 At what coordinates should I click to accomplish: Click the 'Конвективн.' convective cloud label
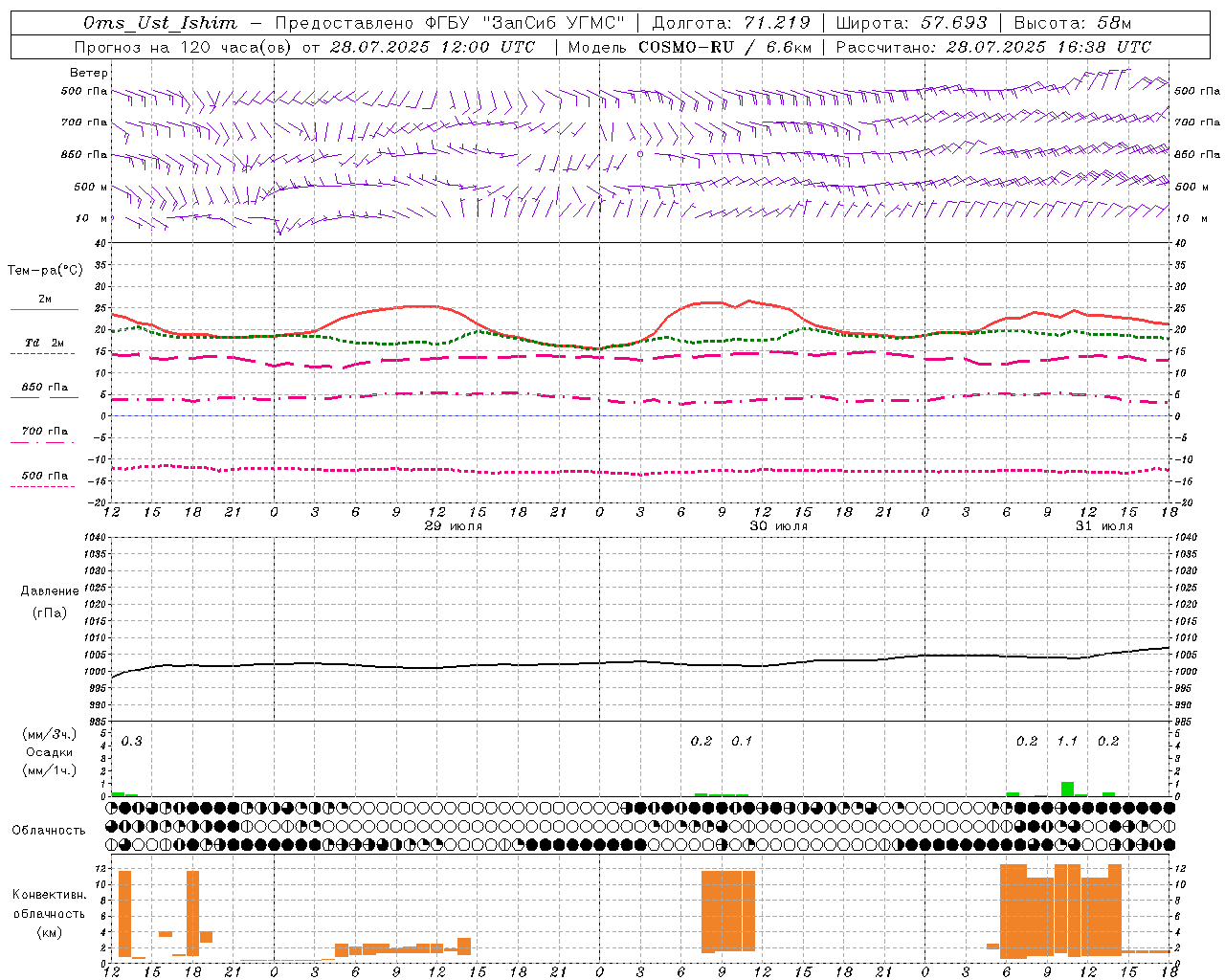click(x=49, y=895)
